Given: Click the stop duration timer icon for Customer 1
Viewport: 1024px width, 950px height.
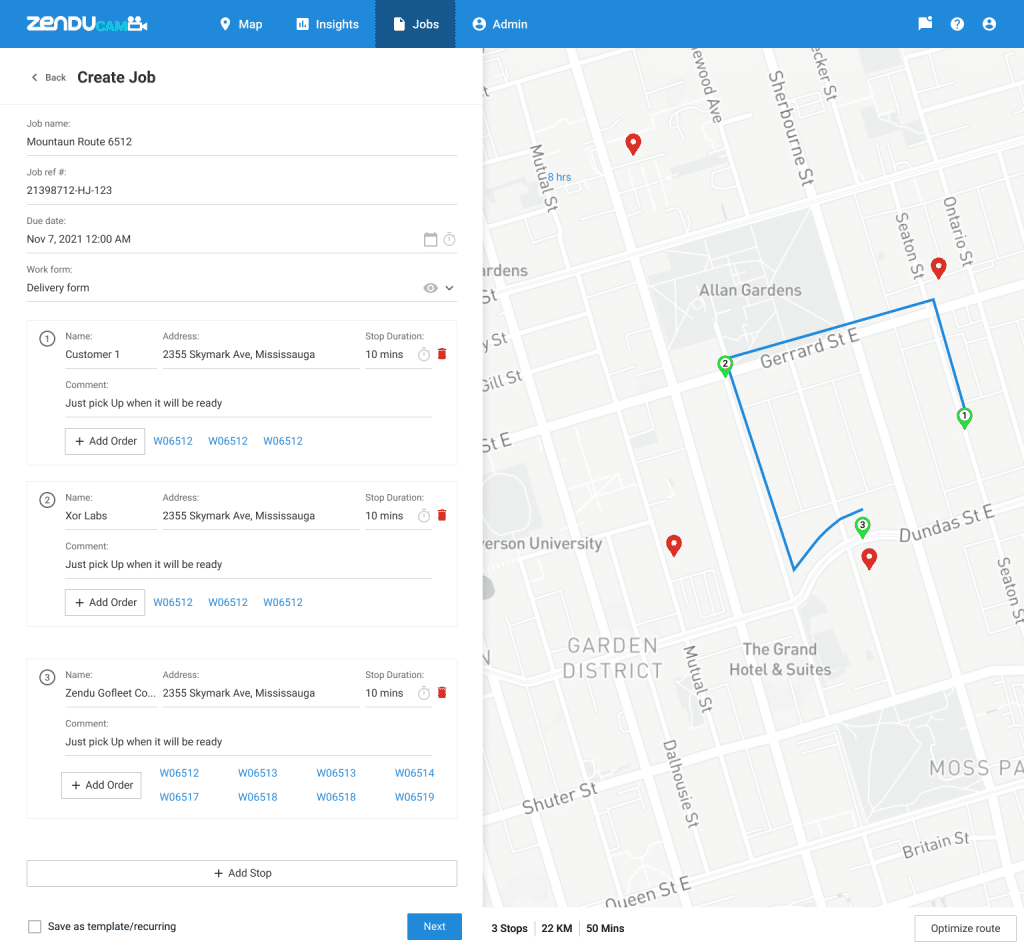Looking at the screenshot, I should coord(424,355).
